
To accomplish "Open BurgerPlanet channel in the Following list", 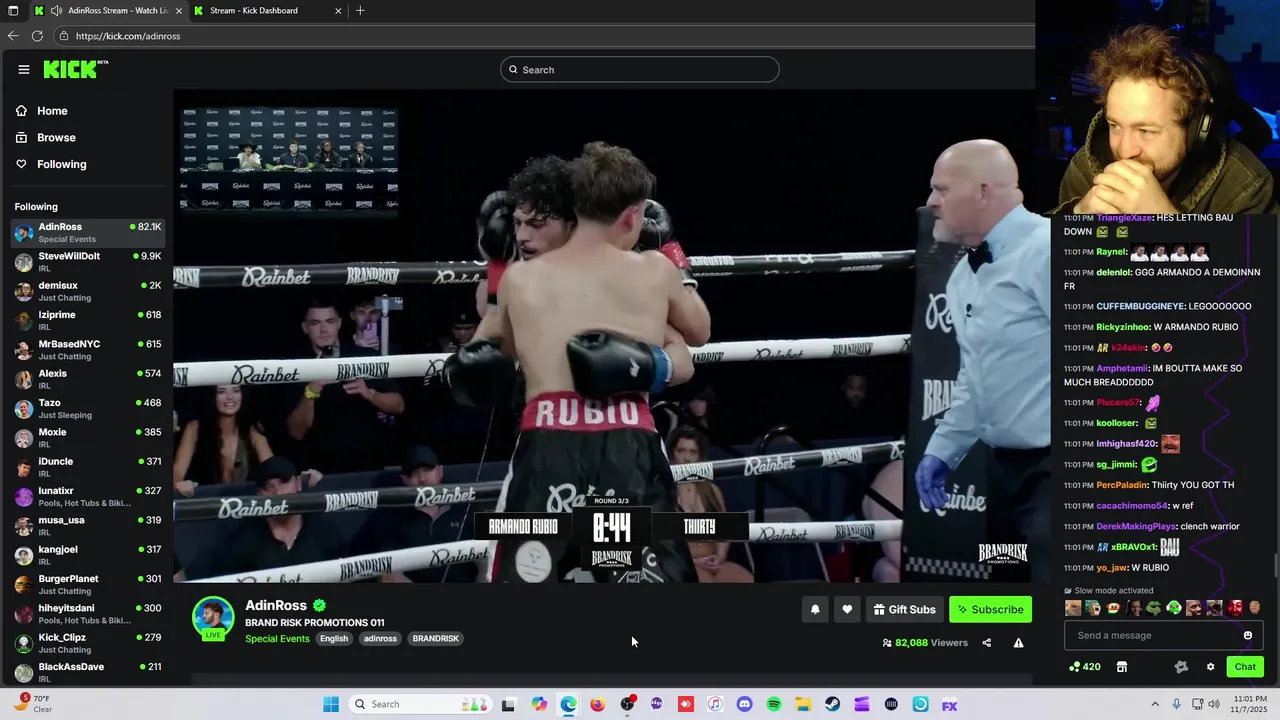I will point(88,584).
